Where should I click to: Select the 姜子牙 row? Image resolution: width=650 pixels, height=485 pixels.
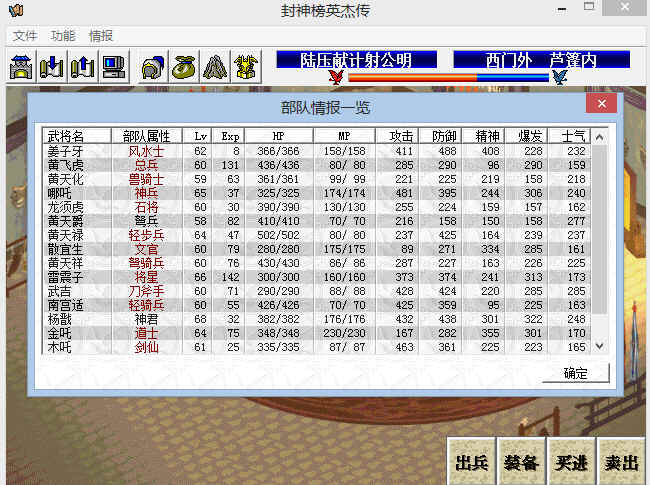pyautogui.click(x=317, y=151)
